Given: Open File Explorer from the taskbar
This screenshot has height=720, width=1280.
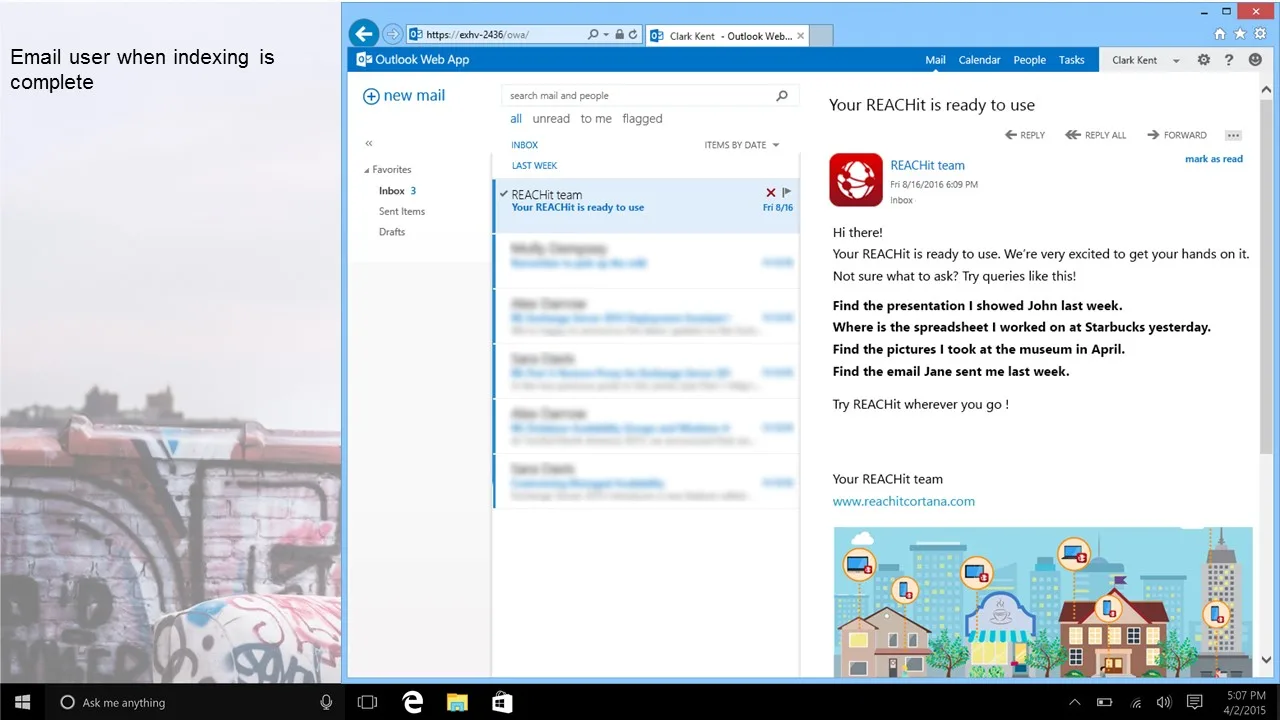Looking at the screenshot, I should tap(457, 702).
